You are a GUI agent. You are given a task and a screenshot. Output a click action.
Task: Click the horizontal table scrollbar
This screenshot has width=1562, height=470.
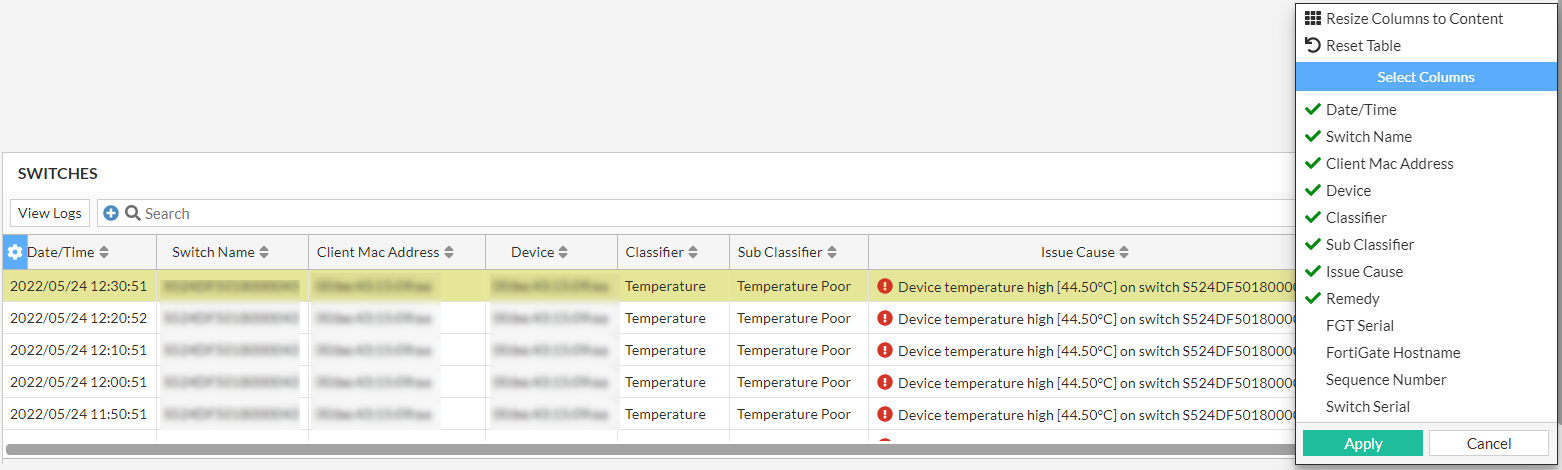[x=640, y=449]
